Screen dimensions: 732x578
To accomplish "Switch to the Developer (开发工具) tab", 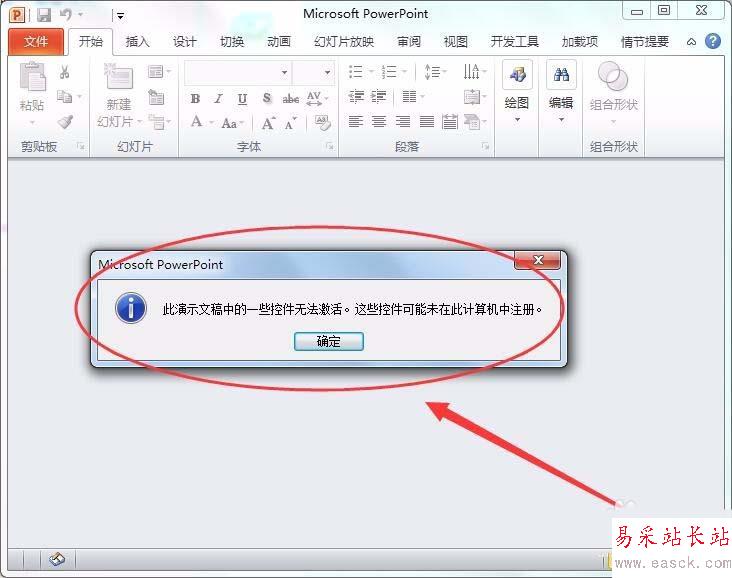I will pos(514,42).
